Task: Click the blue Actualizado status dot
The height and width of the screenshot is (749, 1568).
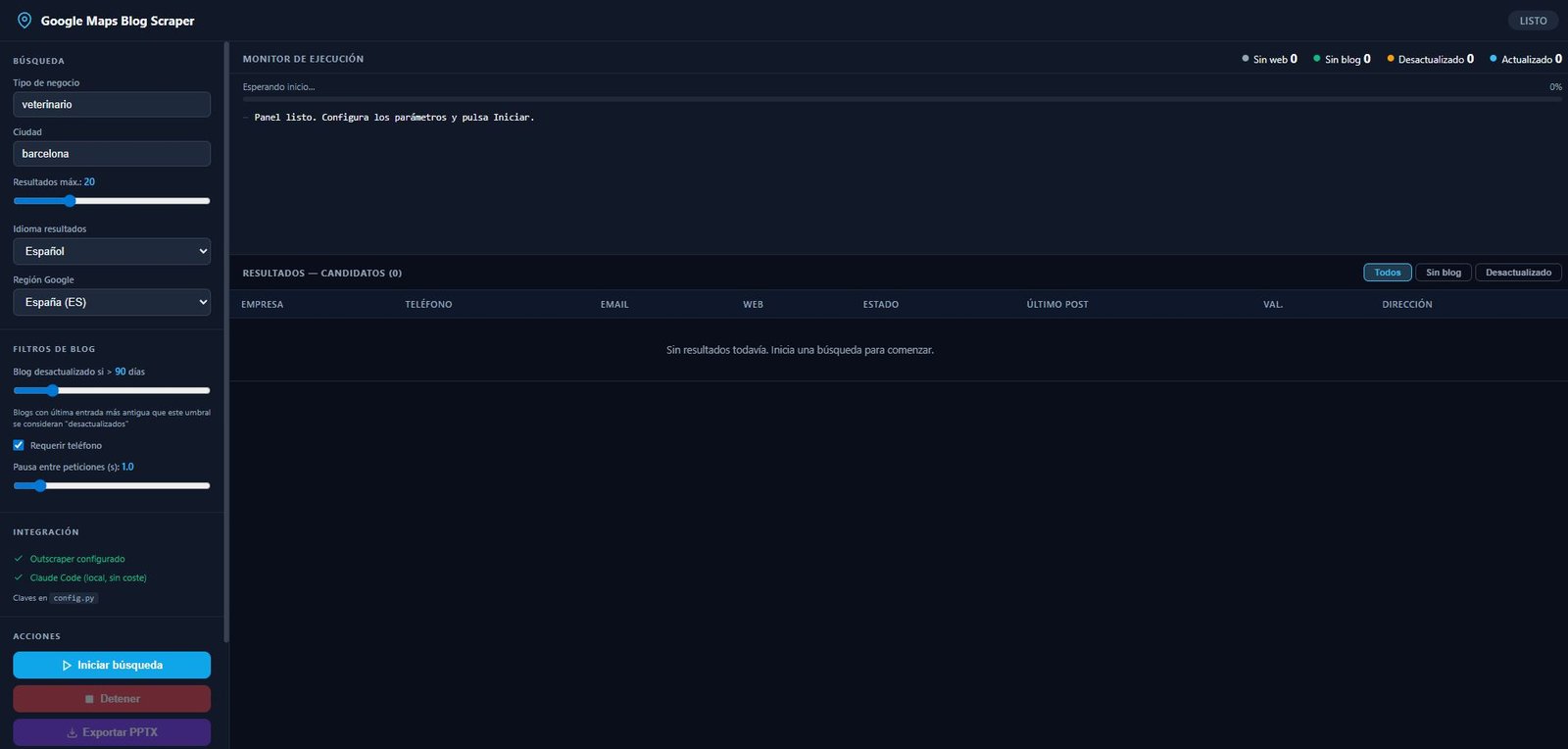Action: click(x=1494, y=59)
